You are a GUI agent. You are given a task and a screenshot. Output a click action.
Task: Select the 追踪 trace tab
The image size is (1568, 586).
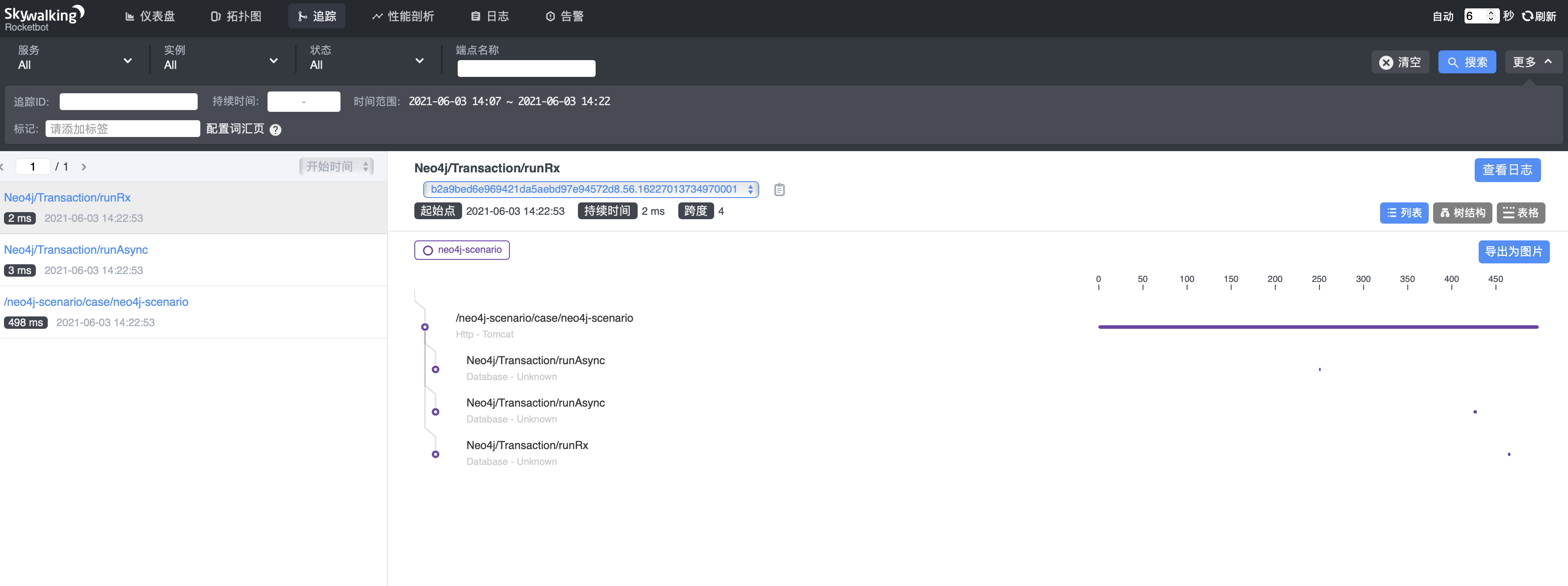point(317,16)
